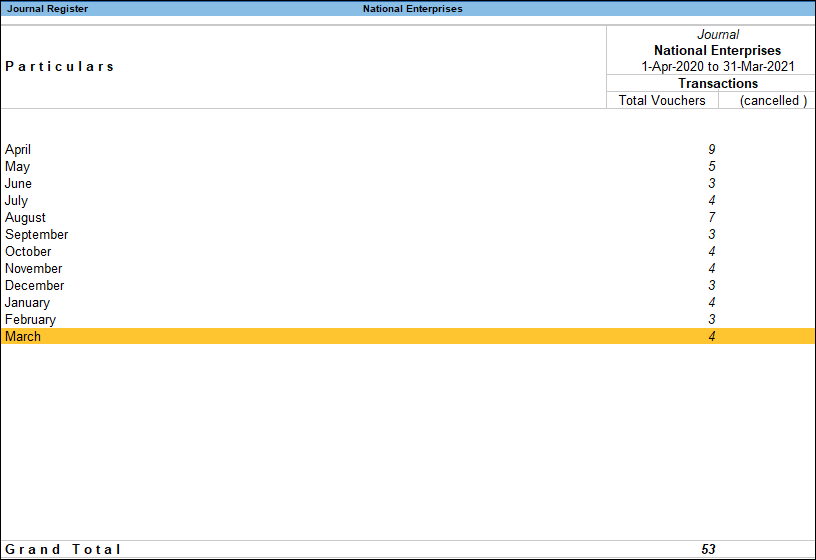Image resolution: width=816 pixels, height=560 pixels.
Task: Click the Grand Total label
Action: (x=62, y=549)
